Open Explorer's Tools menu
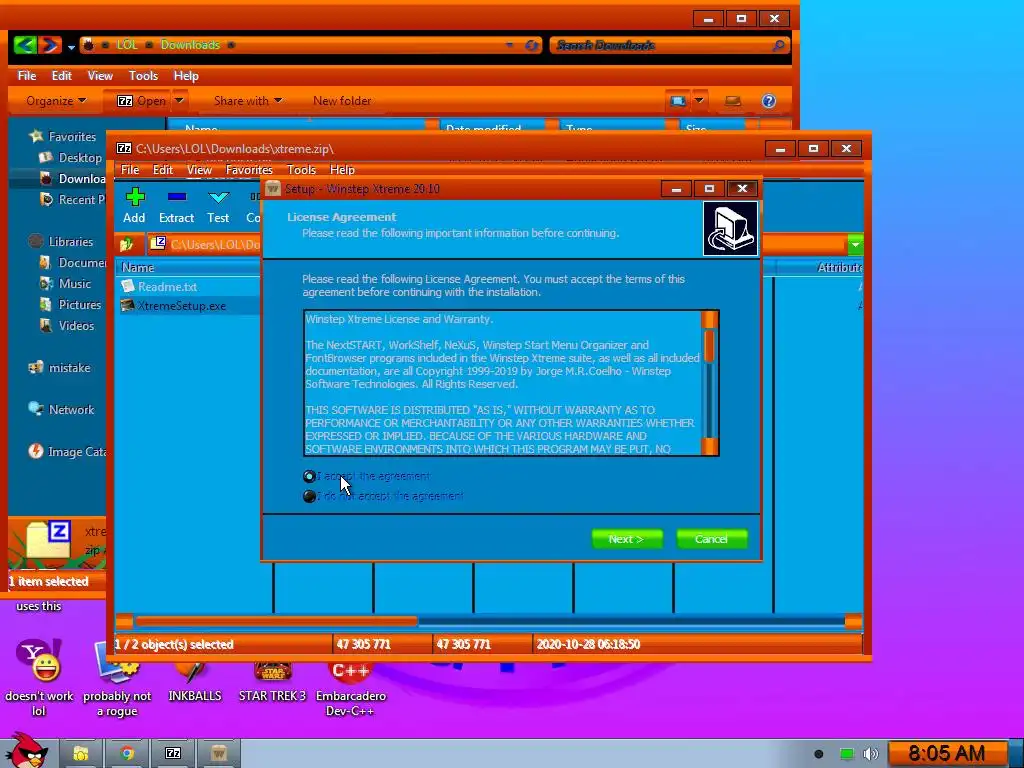Viewport: 1024px width, 768px height. [143, 76]
